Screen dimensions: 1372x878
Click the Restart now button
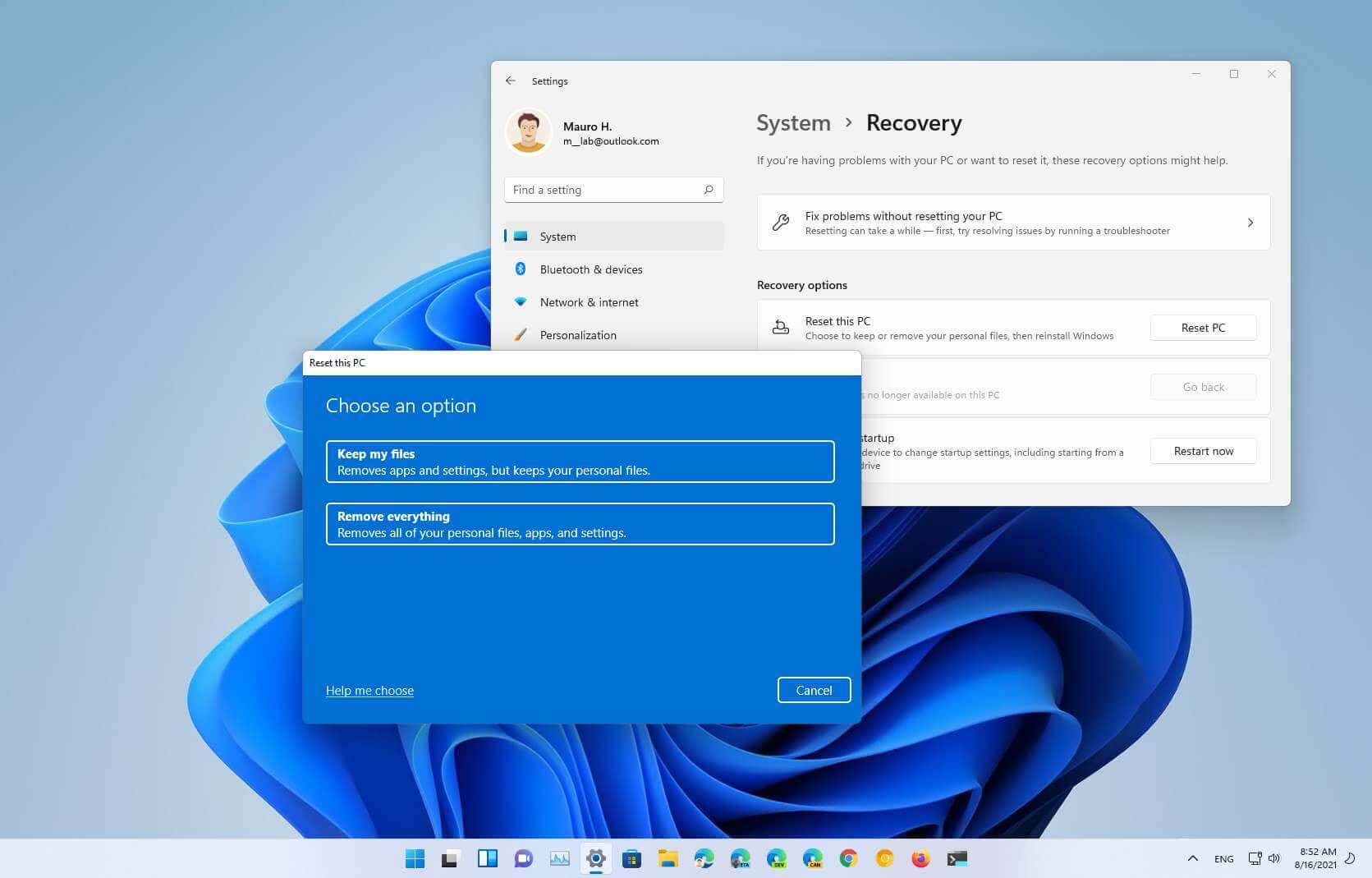pos(1203,451)
